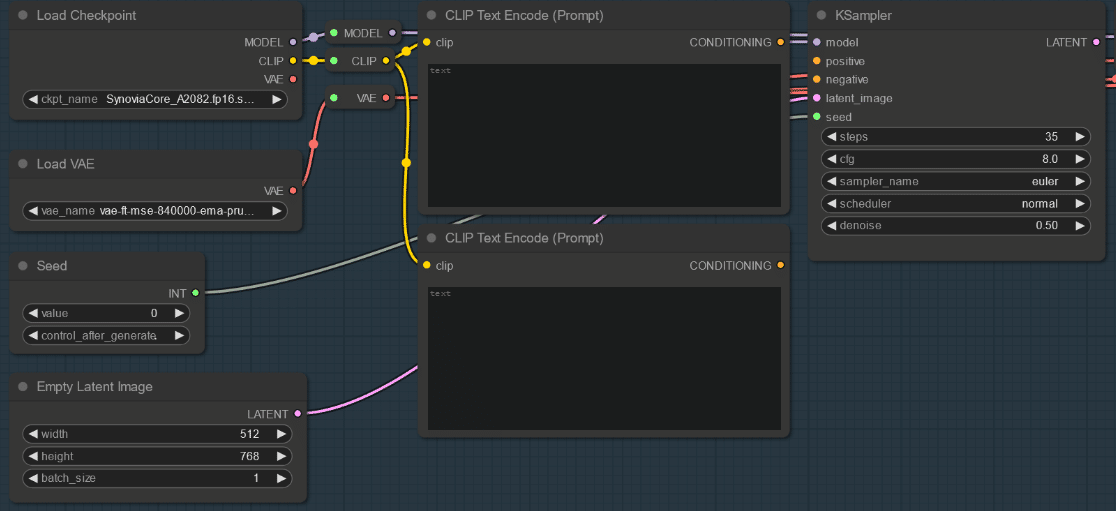The width and height of the screenshot is (1116, 511).
Task: Decrease denoise with its left arrow
Action: pos(831,226)
